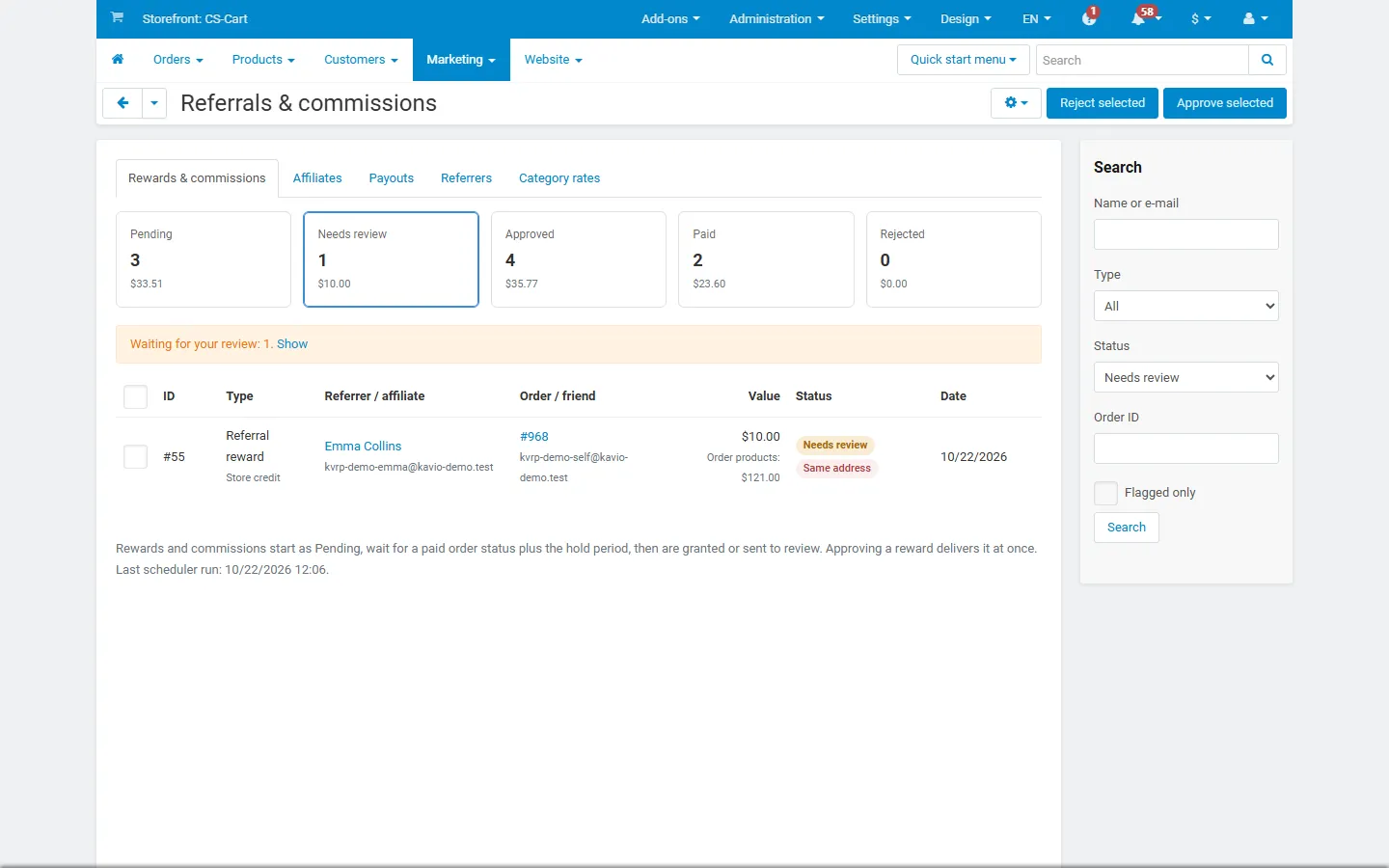Select the Approved status summary card
1389x868 pixels.
click(x=579, y=259)
